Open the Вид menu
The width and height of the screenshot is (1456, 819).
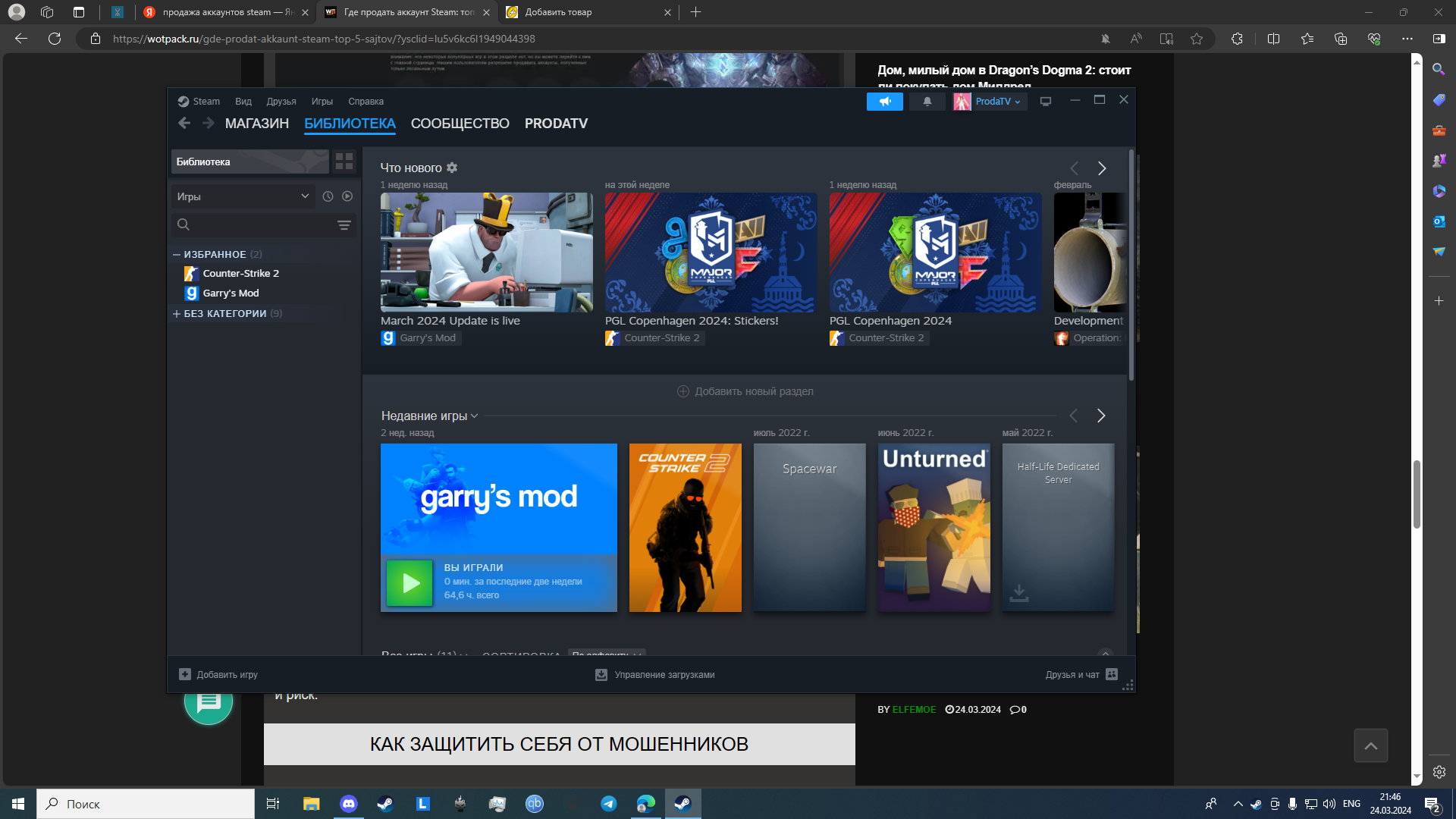tap(243, 102)
